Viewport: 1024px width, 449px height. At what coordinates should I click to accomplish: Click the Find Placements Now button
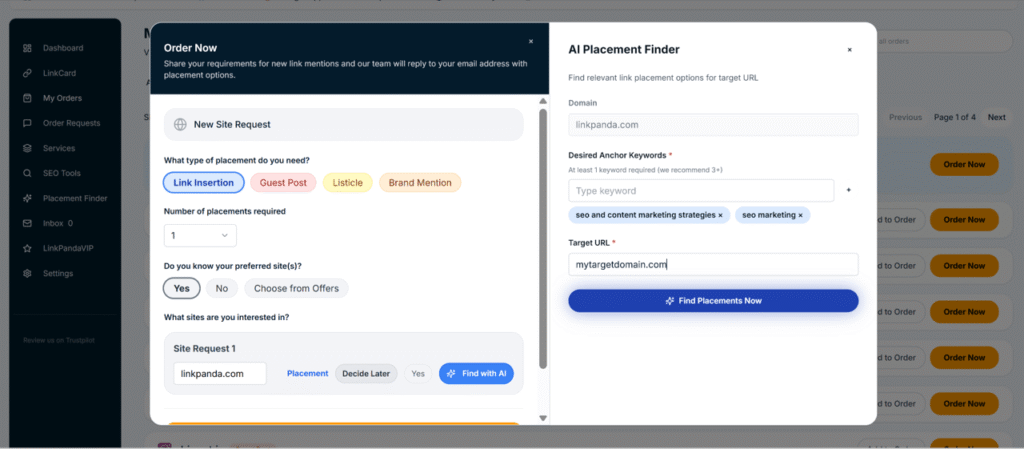point(713,300)
